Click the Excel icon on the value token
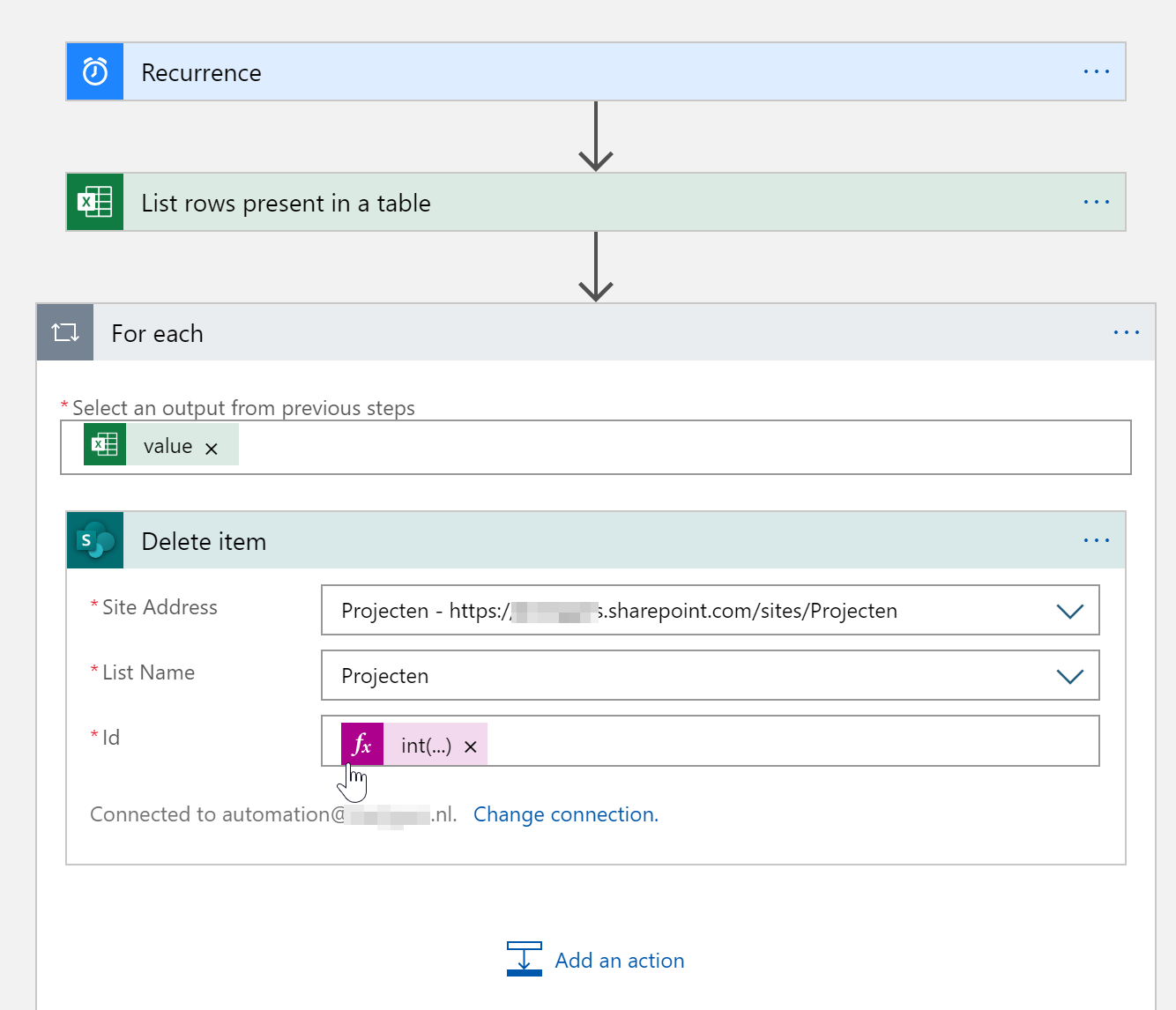Screen dimensions: 1176x1010 pos(105,444)
